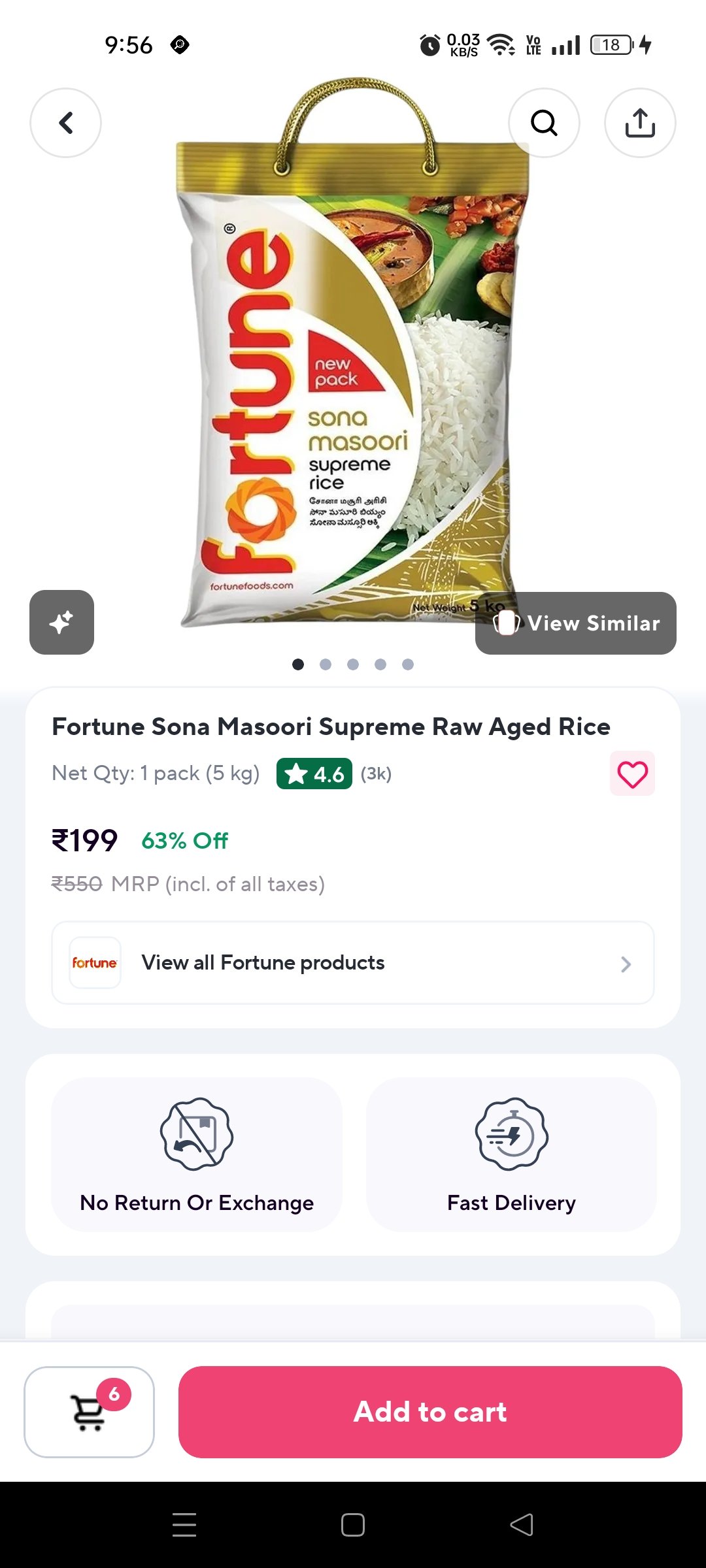
Task: Jump to third product image dot
Action: point(353,664)
